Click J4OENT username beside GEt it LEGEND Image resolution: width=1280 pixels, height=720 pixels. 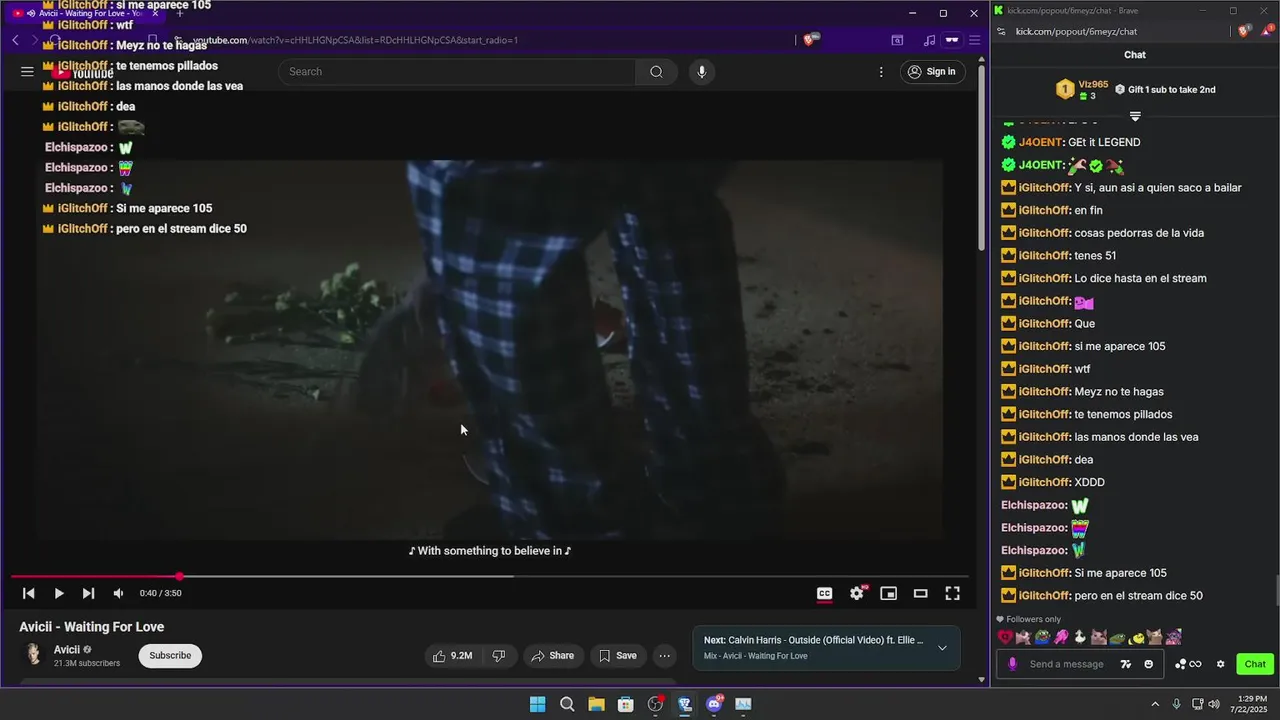coord(1040,142)
